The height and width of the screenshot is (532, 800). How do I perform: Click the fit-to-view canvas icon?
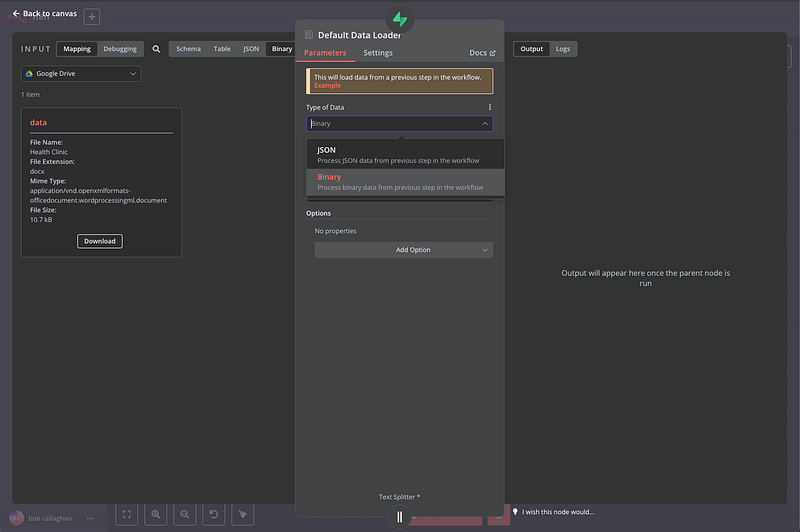point(127,514)
